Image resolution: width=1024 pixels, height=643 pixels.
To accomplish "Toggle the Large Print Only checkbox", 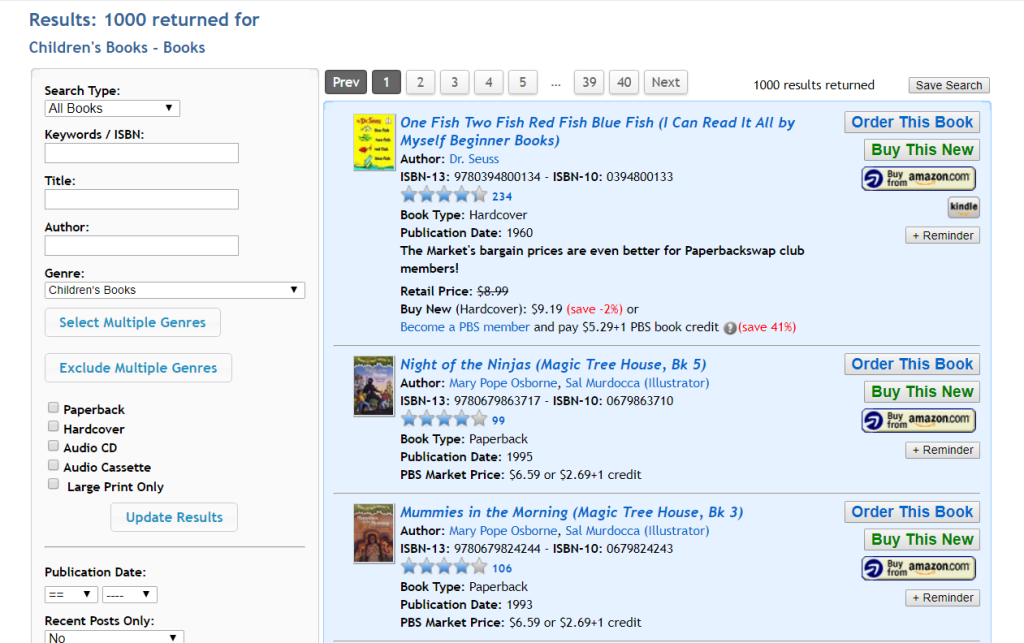I will tap(53, 484).
